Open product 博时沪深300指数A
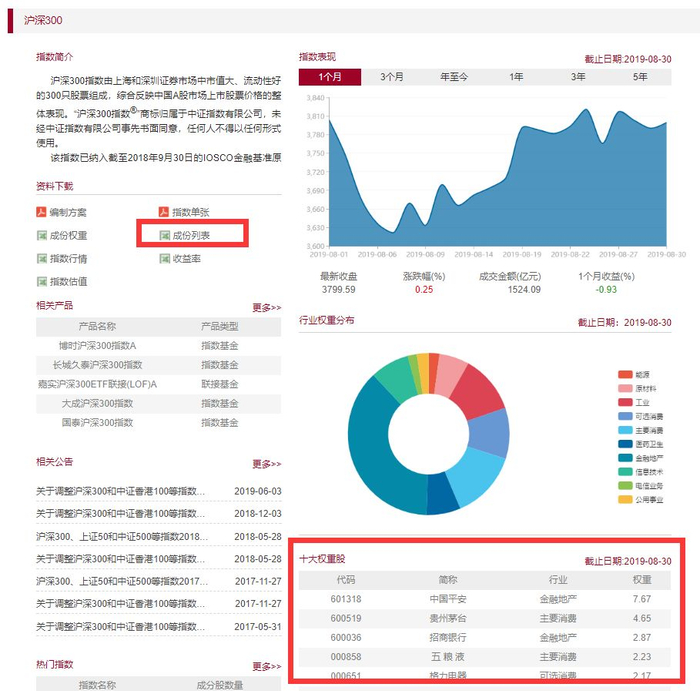 tap(97, 346)
